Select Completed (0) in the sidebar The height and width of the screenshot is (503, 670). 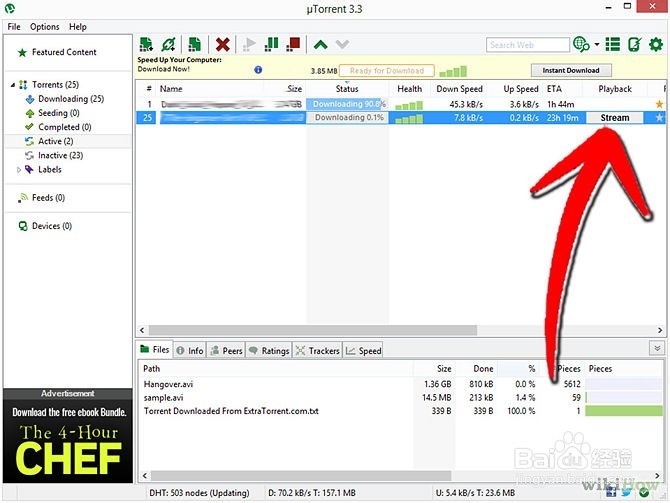pyautogui.click(x=65, y=127)
